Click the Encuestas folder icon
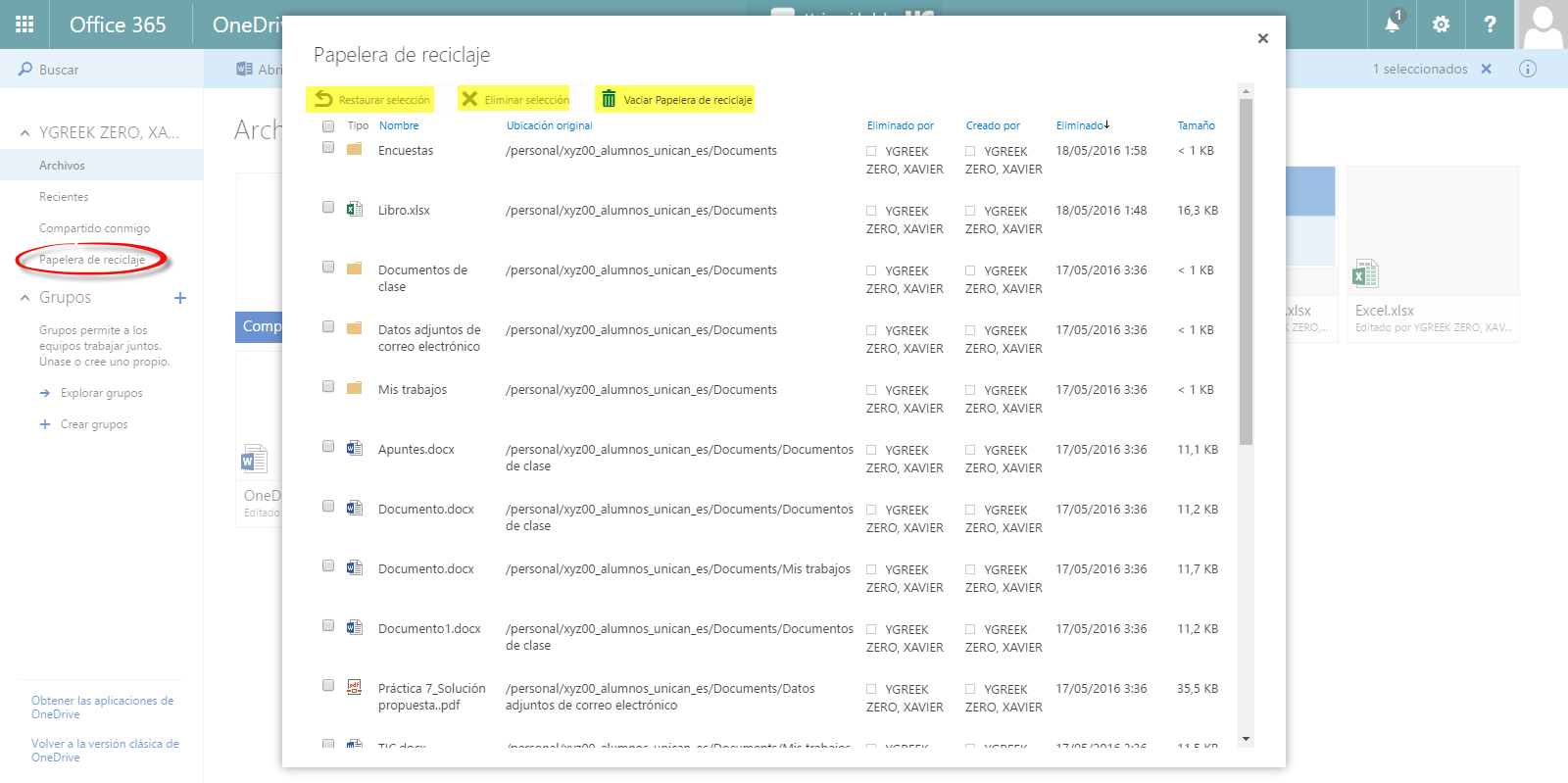 (x=355, y=149)
